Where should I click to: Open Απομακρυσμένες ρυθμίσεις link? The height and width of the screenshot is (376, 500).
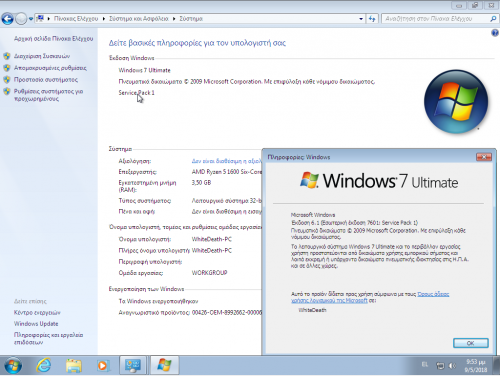point(50,68)
